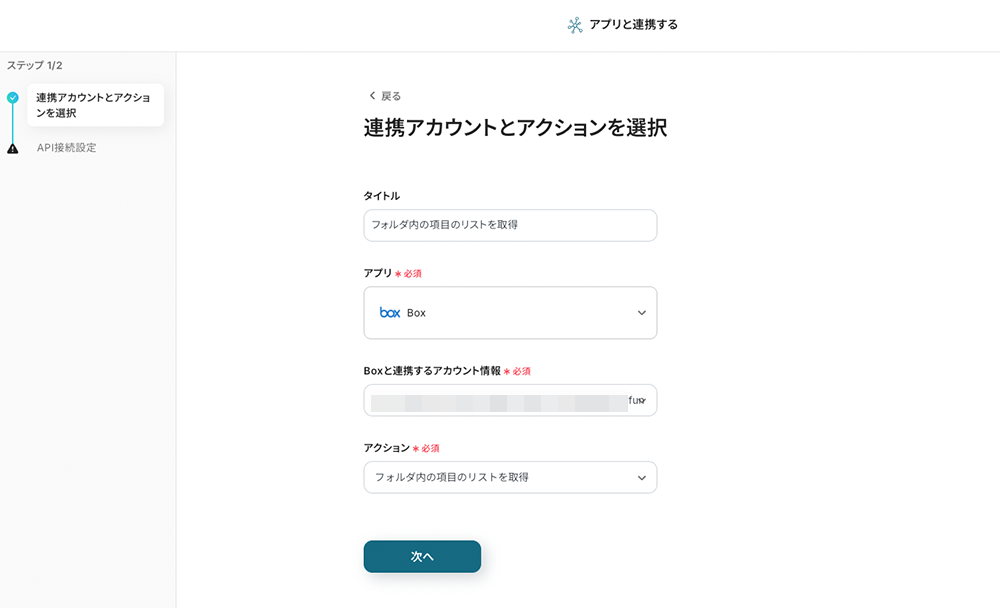This screenshot has width=1000, height=608.
Task: Click the app integration icon in header
Action: tap(575, 25)
